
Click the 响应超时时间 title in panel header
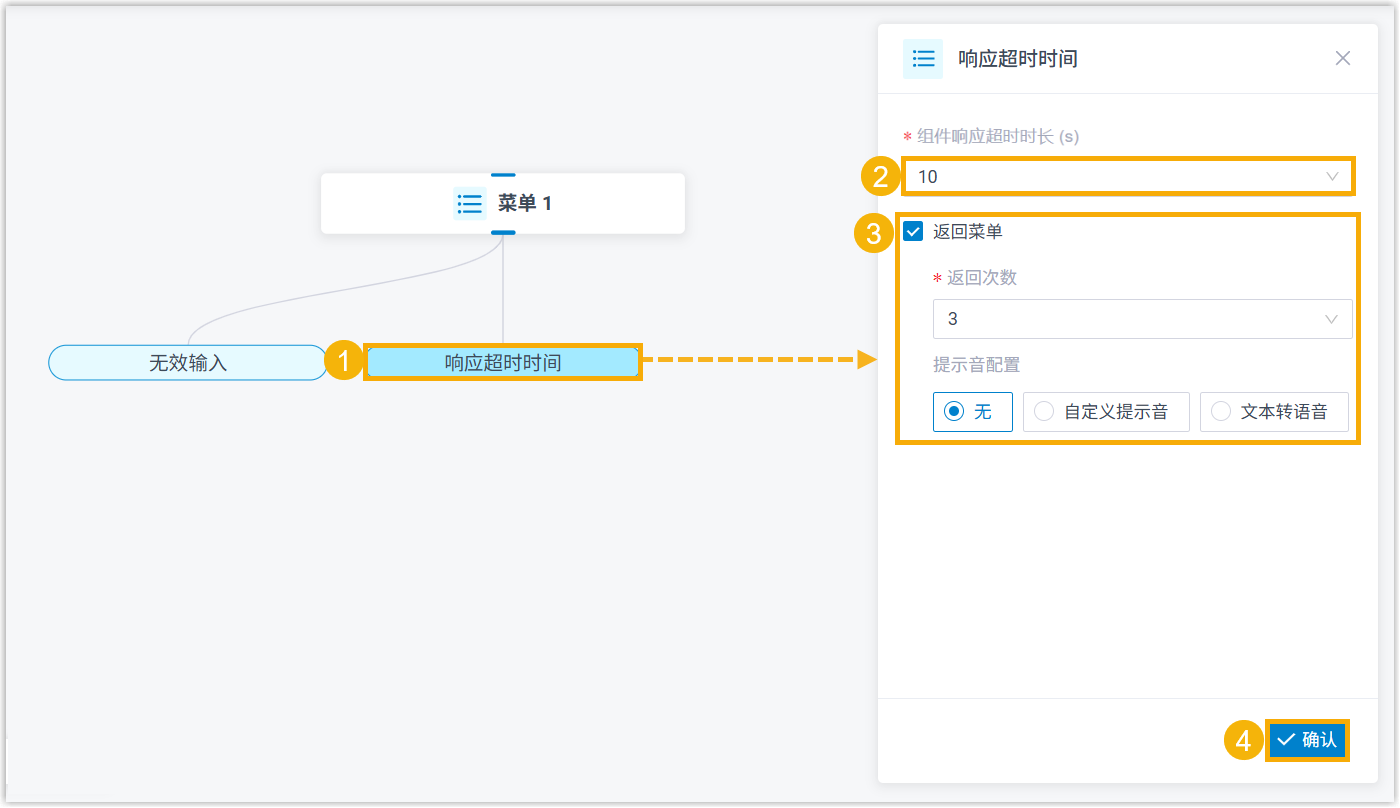tap(1017, 59)
